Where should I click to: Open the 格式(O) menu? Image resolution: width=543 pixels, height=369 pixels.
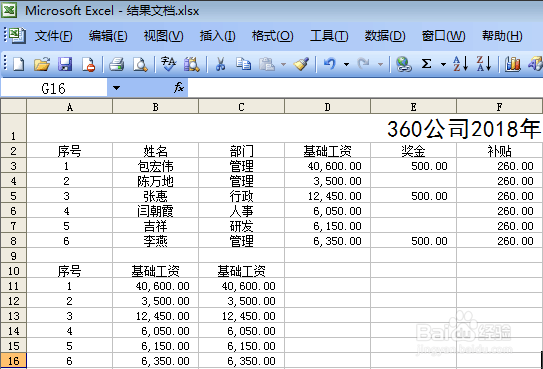(273, 36)
